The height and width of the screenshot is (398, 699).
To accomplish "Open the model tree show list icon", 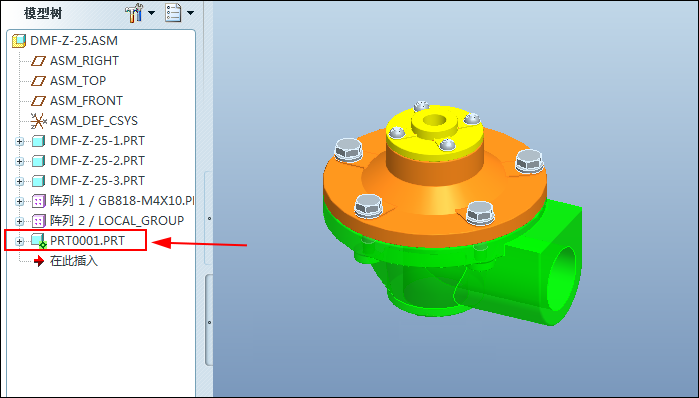I will click(173, 13).
